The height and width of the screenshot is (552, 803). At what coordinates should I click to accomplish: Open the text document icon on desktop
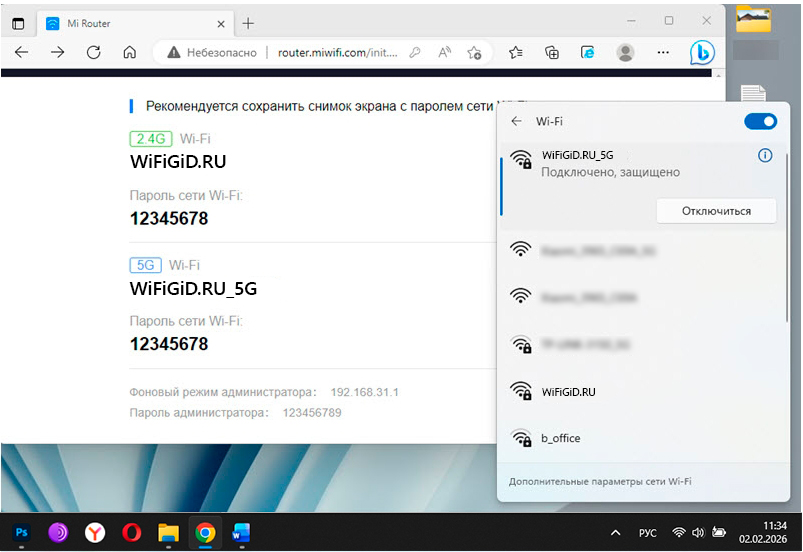click(x=753, y=94)
